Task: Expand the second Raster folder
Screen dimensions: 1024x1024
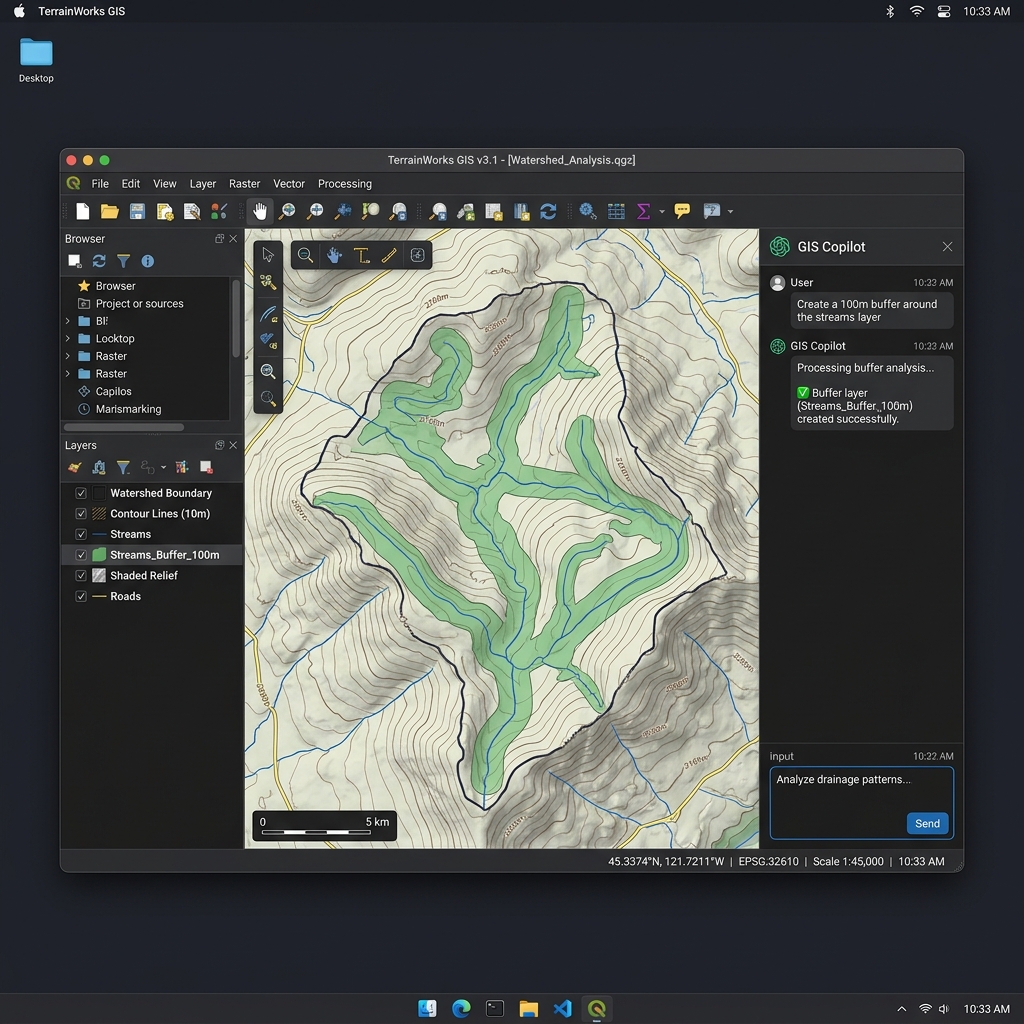Action: (67, 374)
